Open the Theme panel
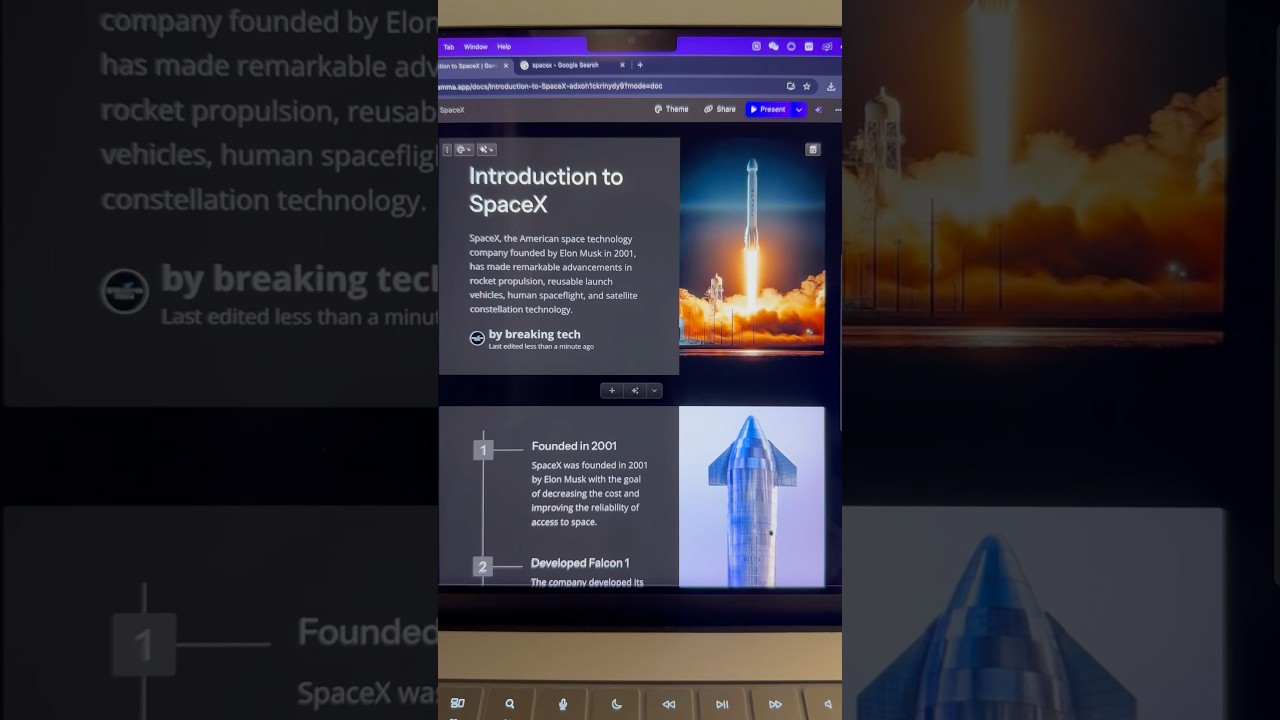Viewport: 1280px width, 720px height. coord(671,109)
